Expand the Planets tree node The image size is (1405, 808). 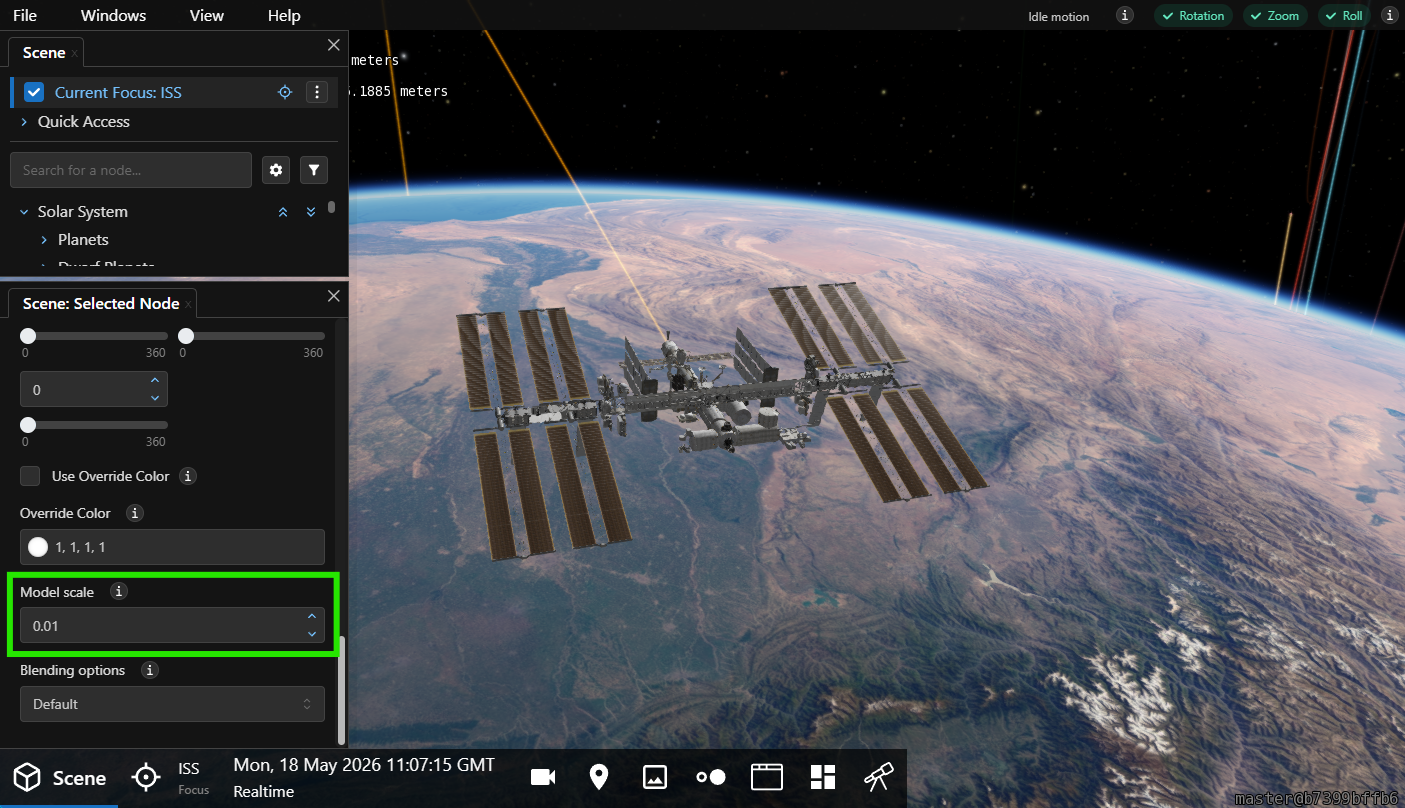coord(44,239)
